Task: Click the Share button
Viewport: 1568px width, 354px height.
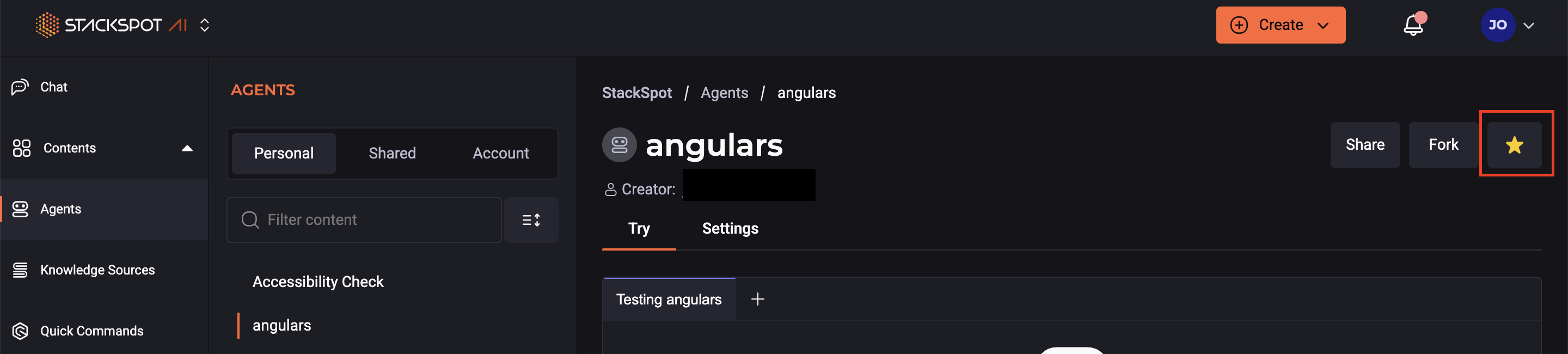Action: pos(1364,145)
